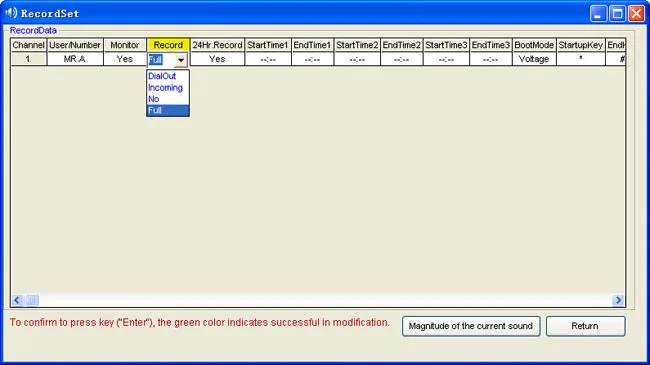Viewport: 650px width, 365px height.
Task: Click the left arrow of horizontal scrollbar
Action: coord(17,300)
